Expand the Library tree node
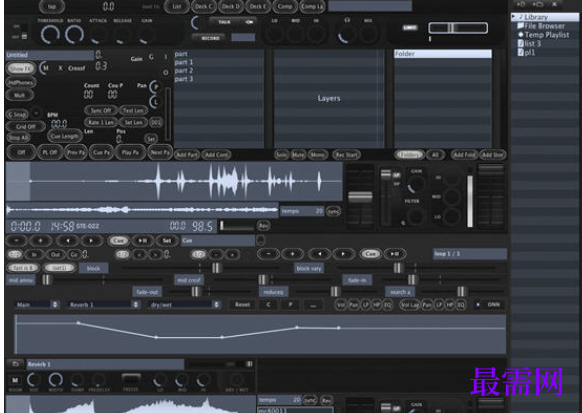582x413 pixels. click(514, 17)
